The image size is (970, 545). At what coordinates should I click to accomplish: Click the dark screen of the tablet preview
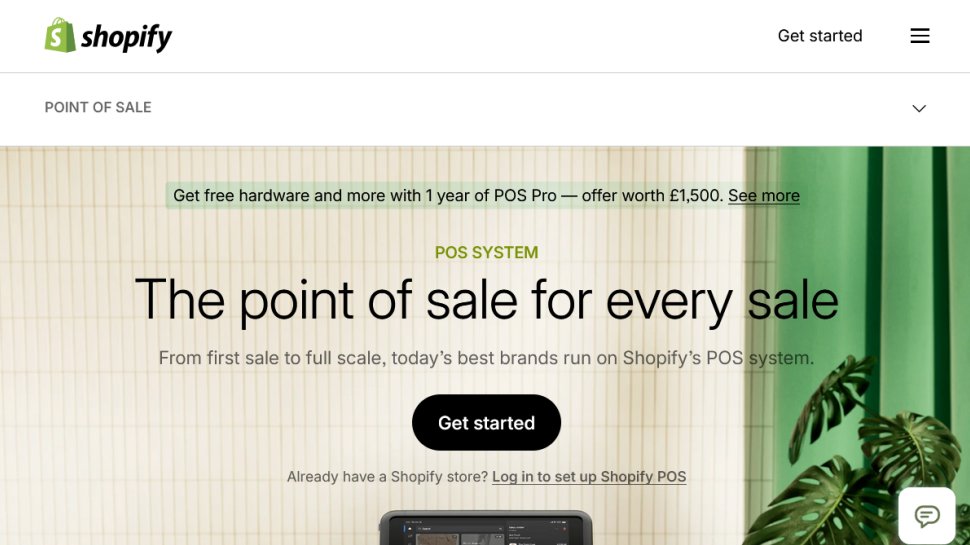click(x=486, y=533)
